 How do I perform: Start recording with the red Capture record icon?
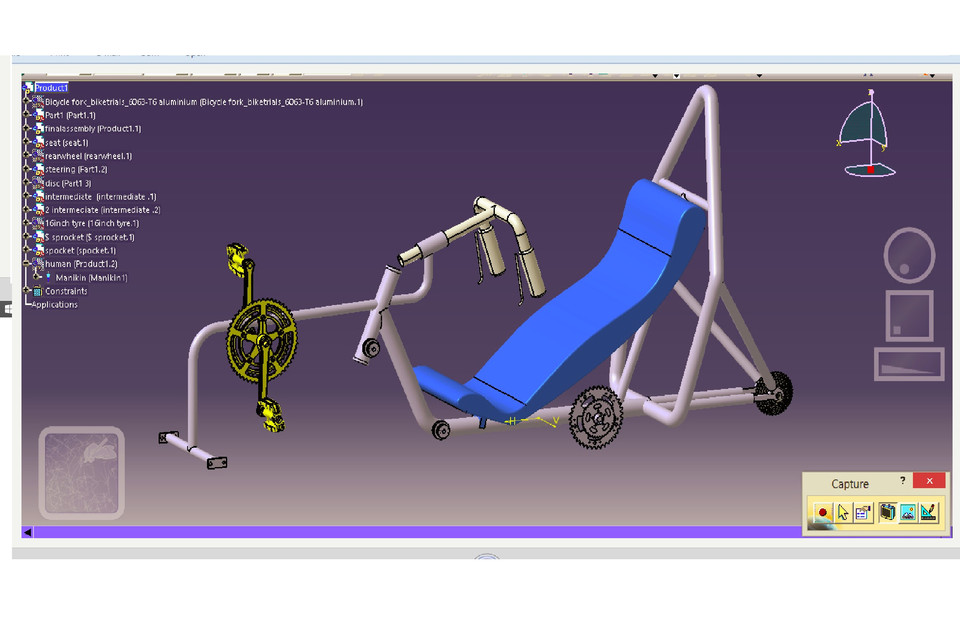[x=822, y=512]
